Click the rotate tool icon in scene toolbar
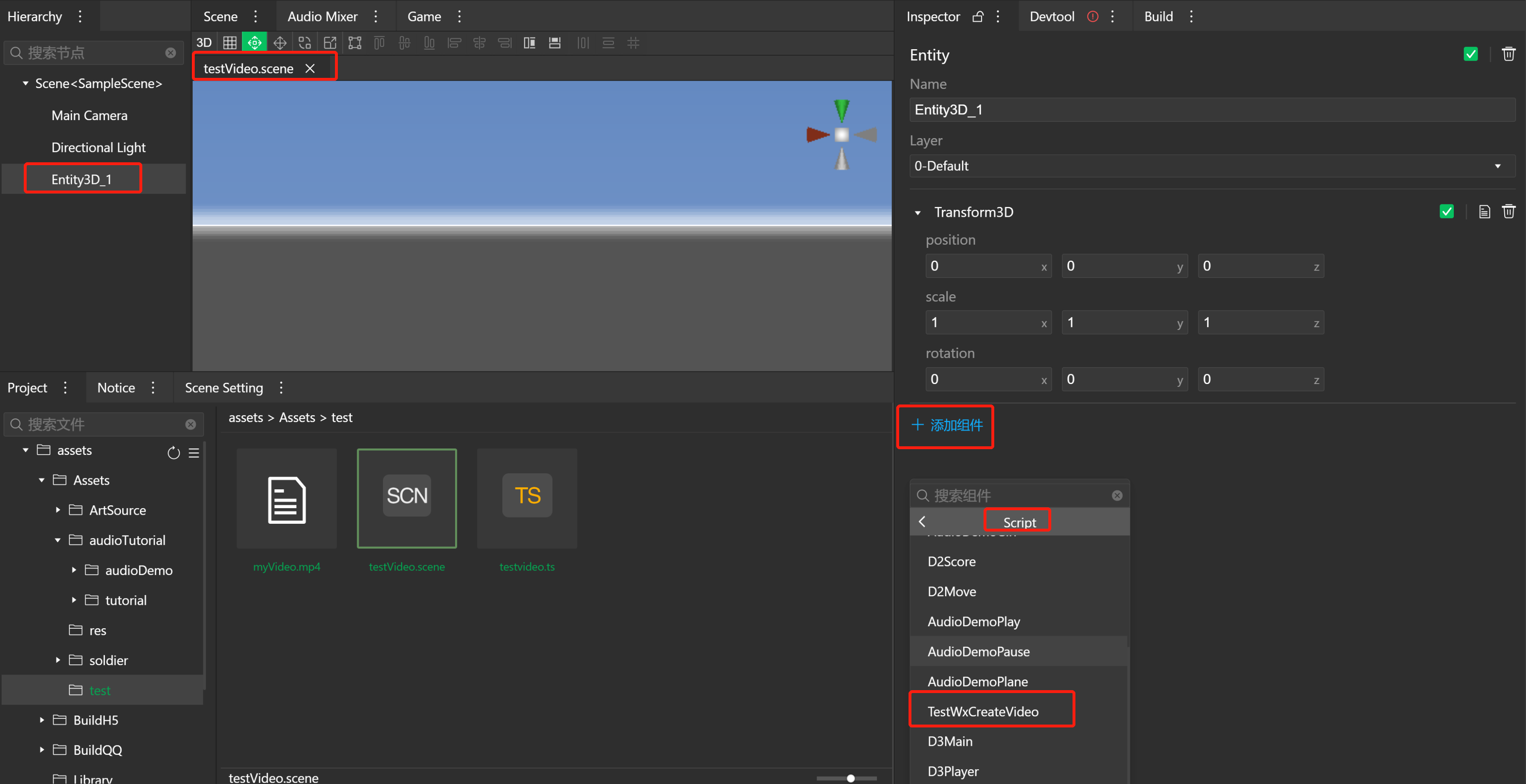This screenshot has height=784, width=1526. coord(305,43)
